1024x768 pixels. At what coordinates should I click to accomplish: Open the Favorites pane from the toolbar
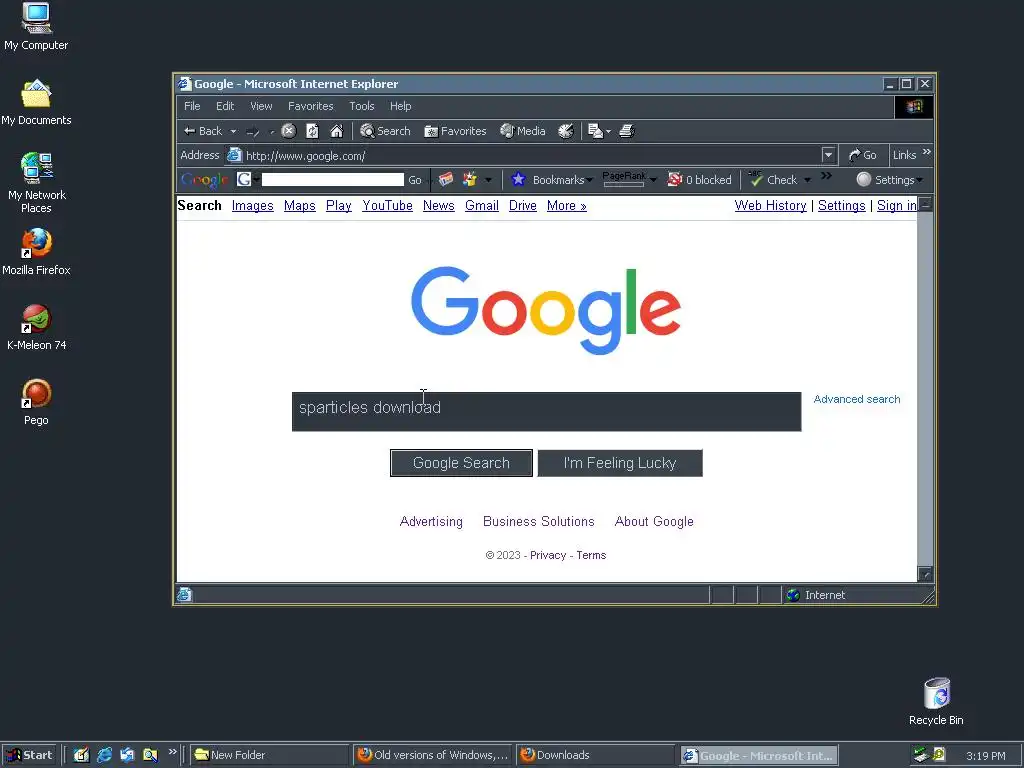455,131
